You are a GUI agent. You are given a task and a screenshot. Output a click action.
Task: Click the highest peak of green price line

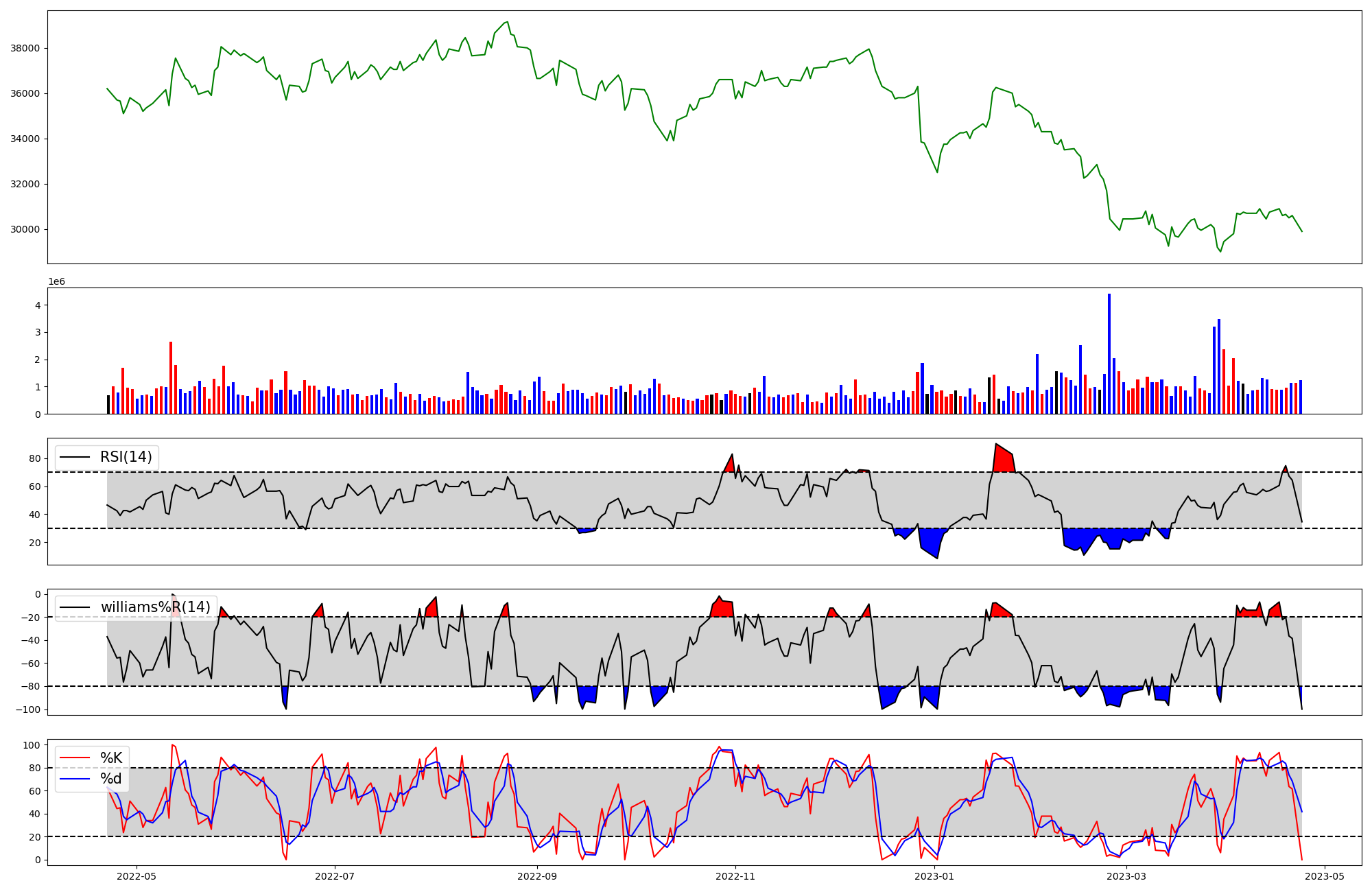point(507,22)
